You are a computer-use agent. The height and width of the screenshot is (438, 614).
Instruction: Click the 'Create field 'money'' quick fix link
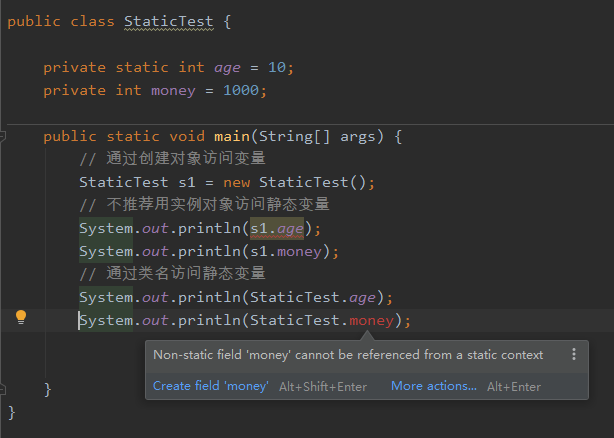tap(211, 386)
